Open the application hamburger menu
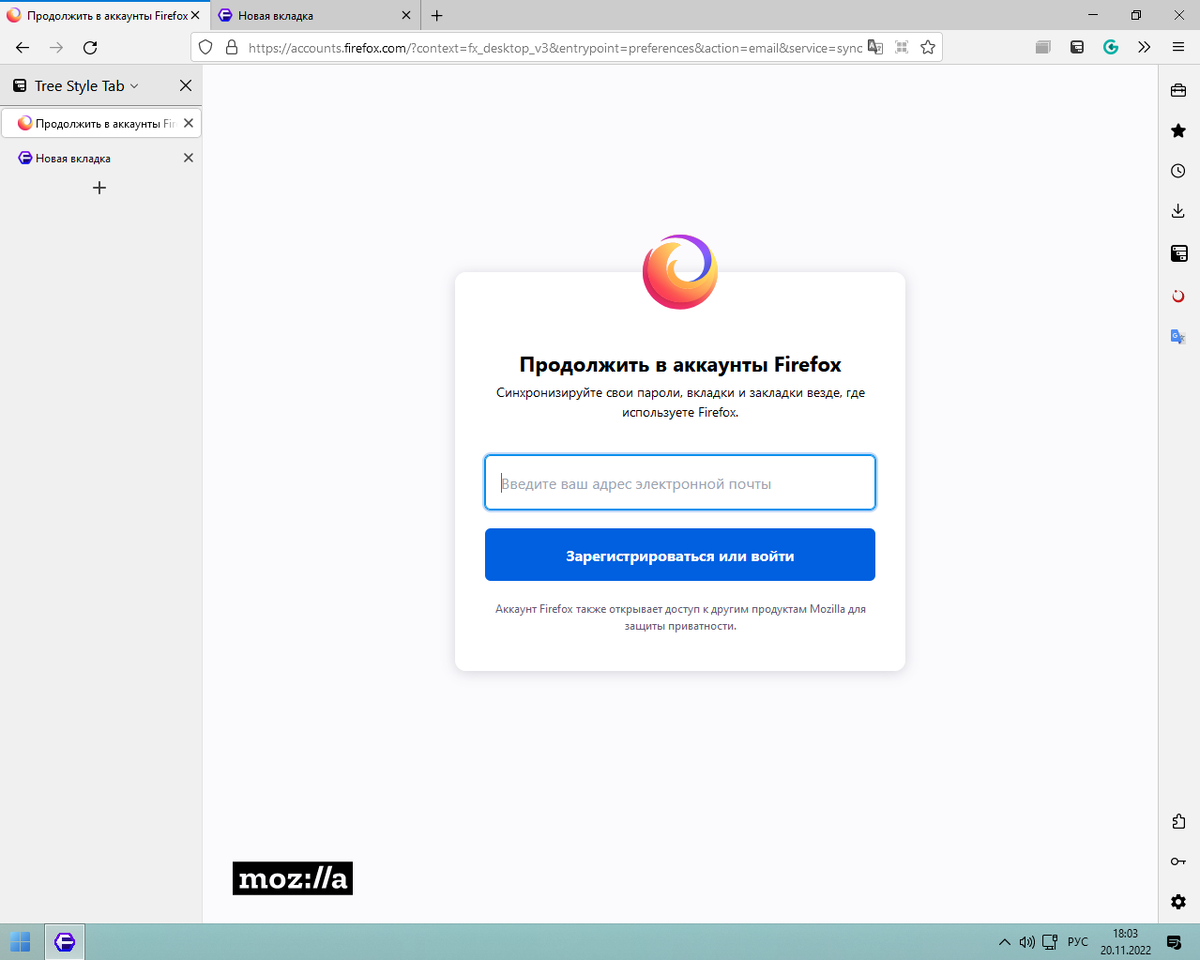This screenshot has height=960, width=1200. click(1176, 47)
